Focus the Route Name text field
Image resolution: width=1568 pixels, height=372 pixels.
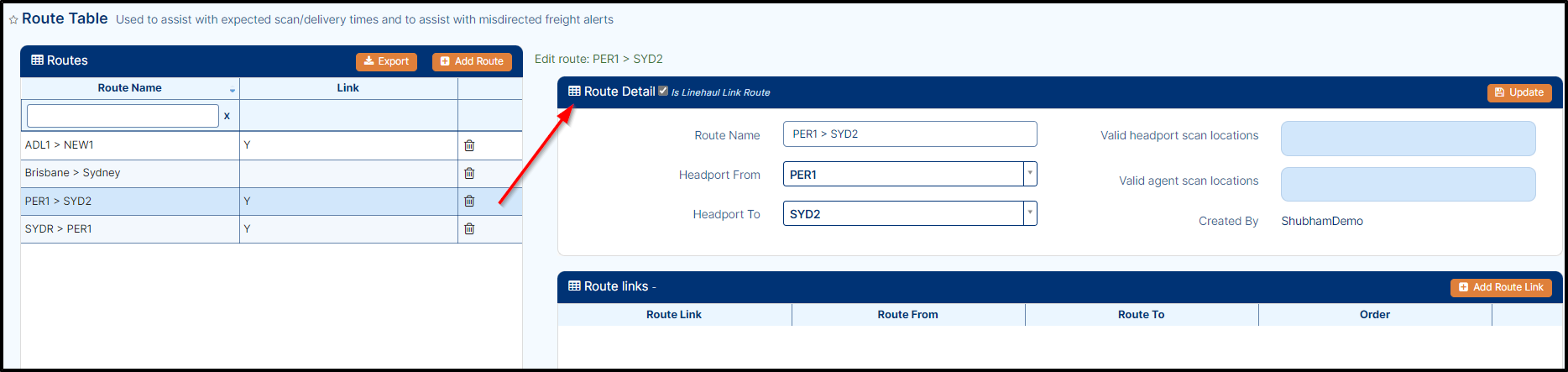910,134
